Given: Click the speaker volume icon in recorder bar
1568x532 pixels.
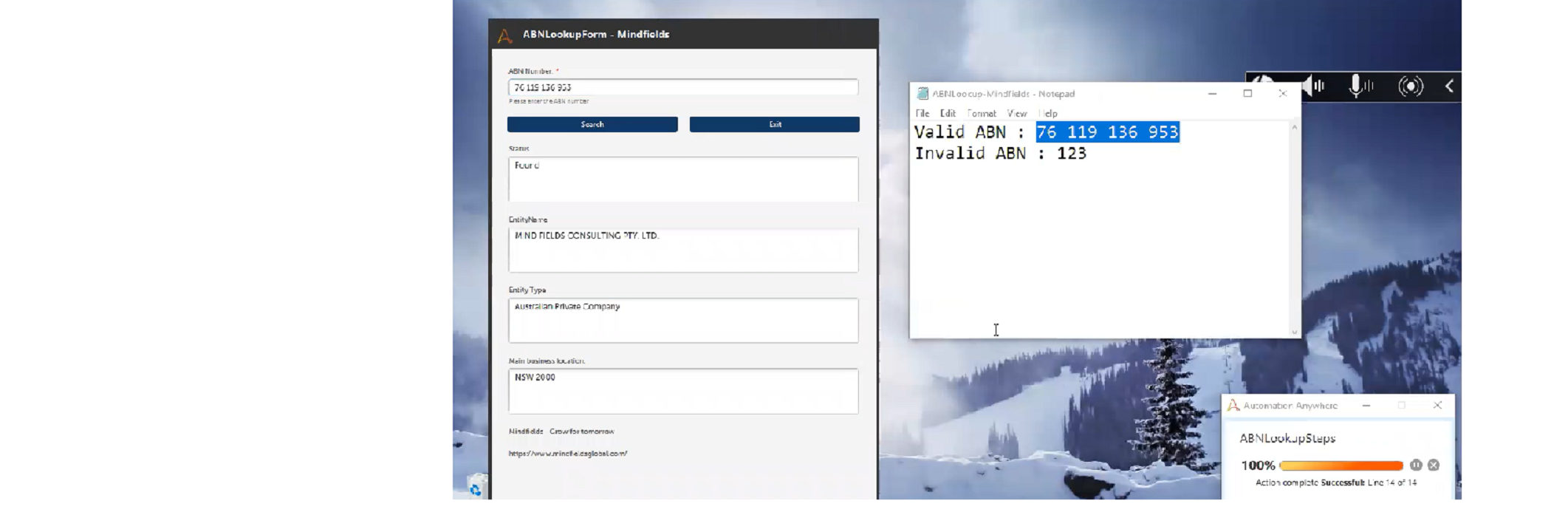Looking at the screenshot, I should 1313,86.
